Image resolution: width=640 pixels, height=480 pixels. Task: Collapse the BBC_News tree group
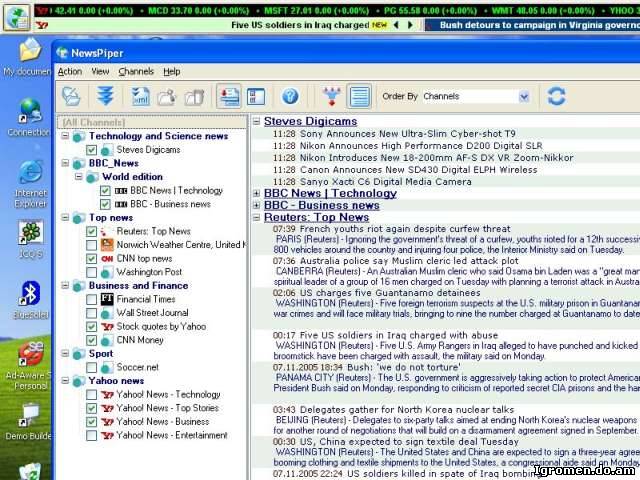coord(65,163)
